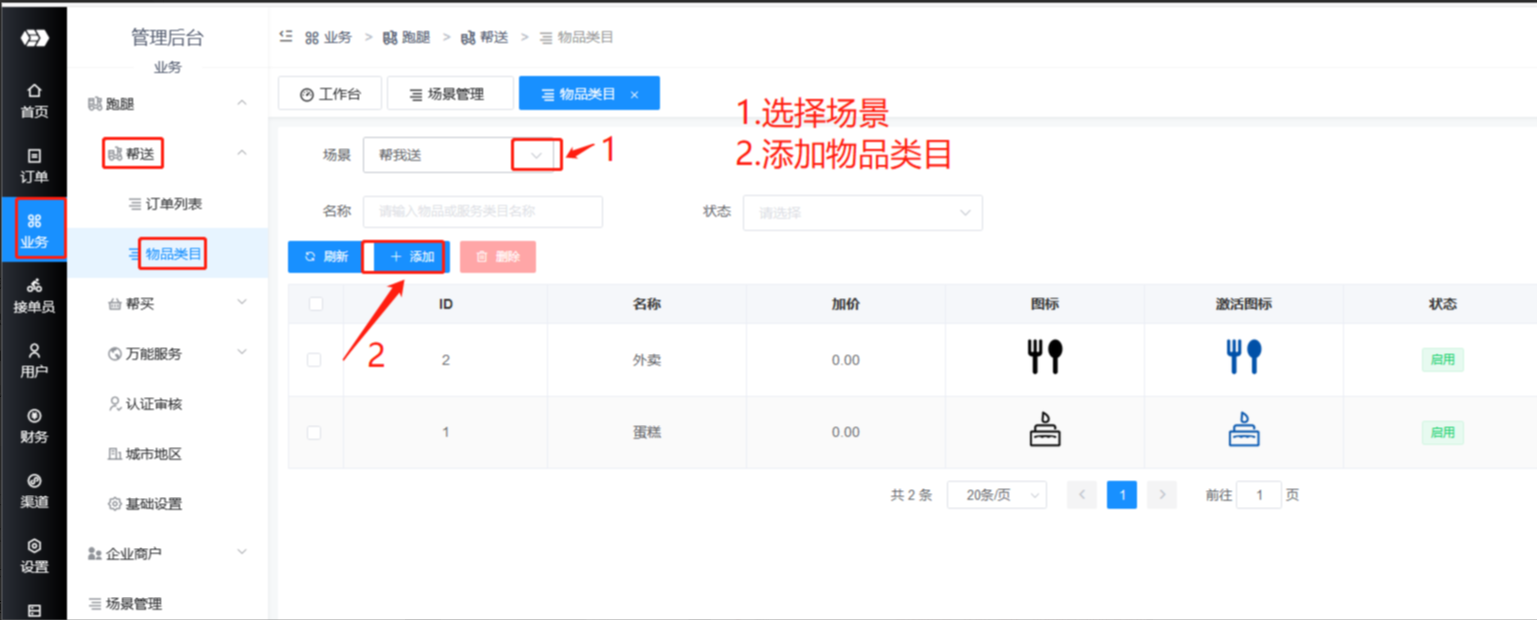
Task: Click the menu collapse icon beside breadcrumb
Action: [286, 37]
